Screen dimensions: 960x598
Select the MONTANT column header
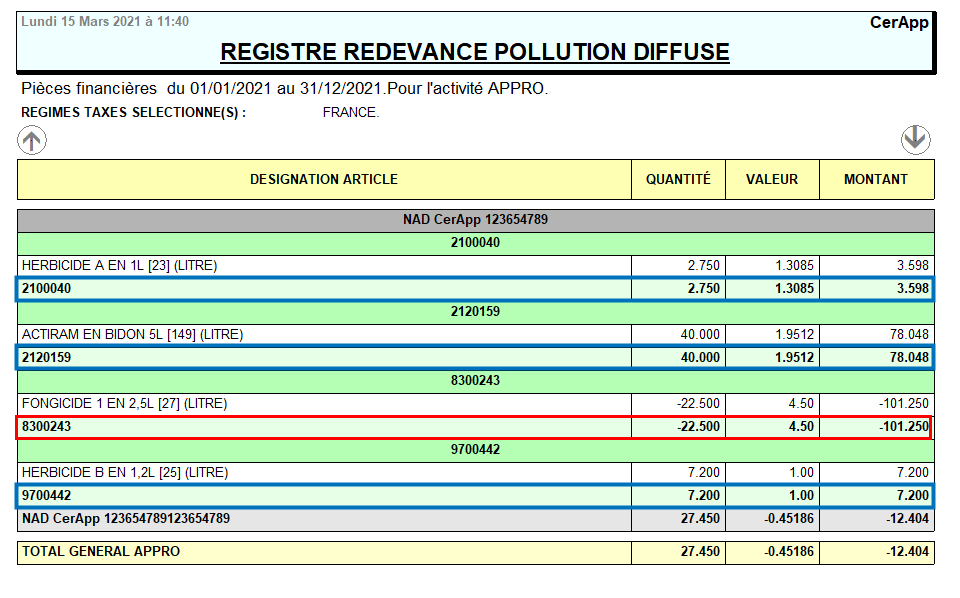point(876,180)
